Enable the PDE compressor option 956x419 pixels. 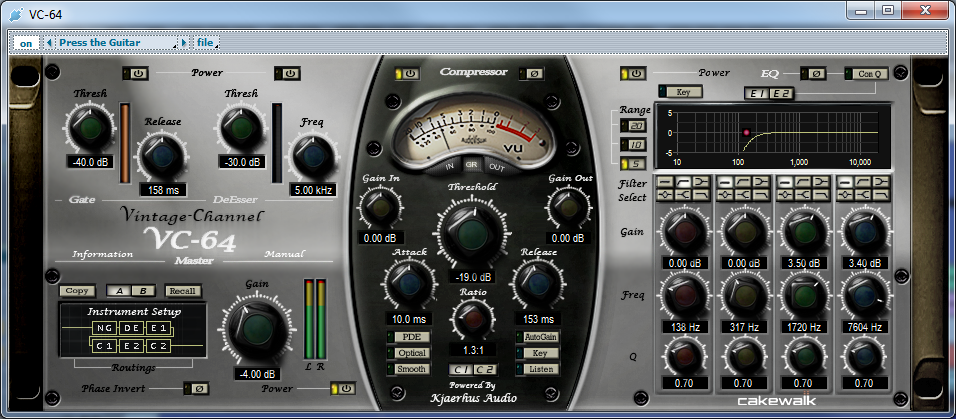click(408, 337)
